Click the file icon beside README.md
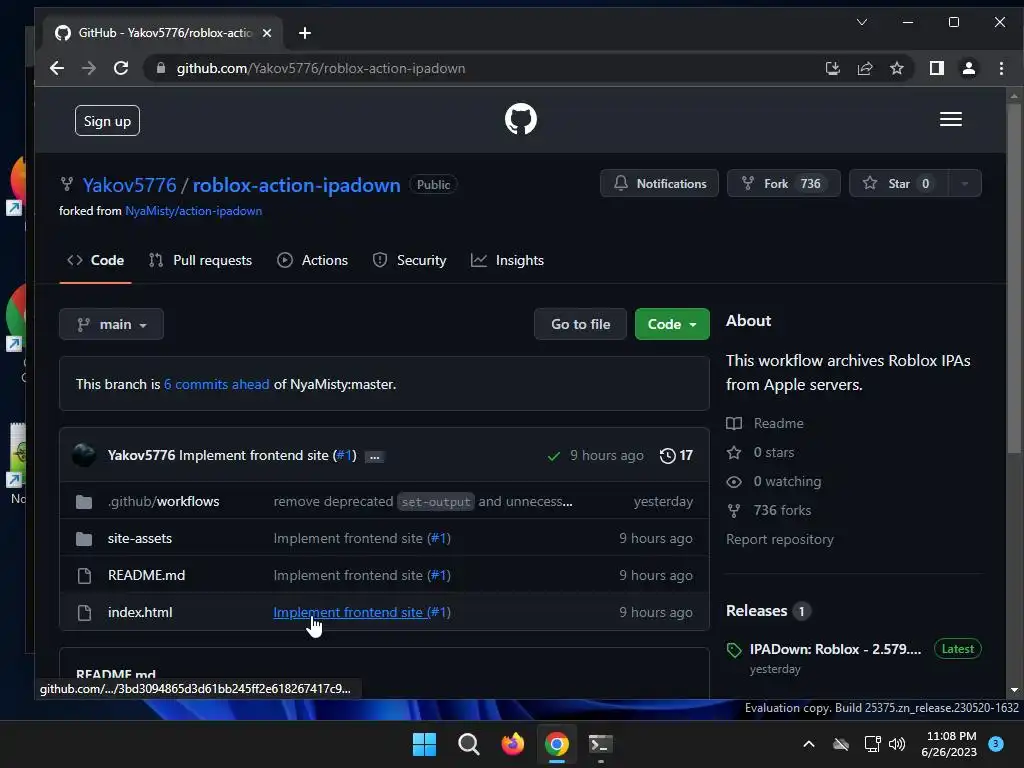 (84, 575)
